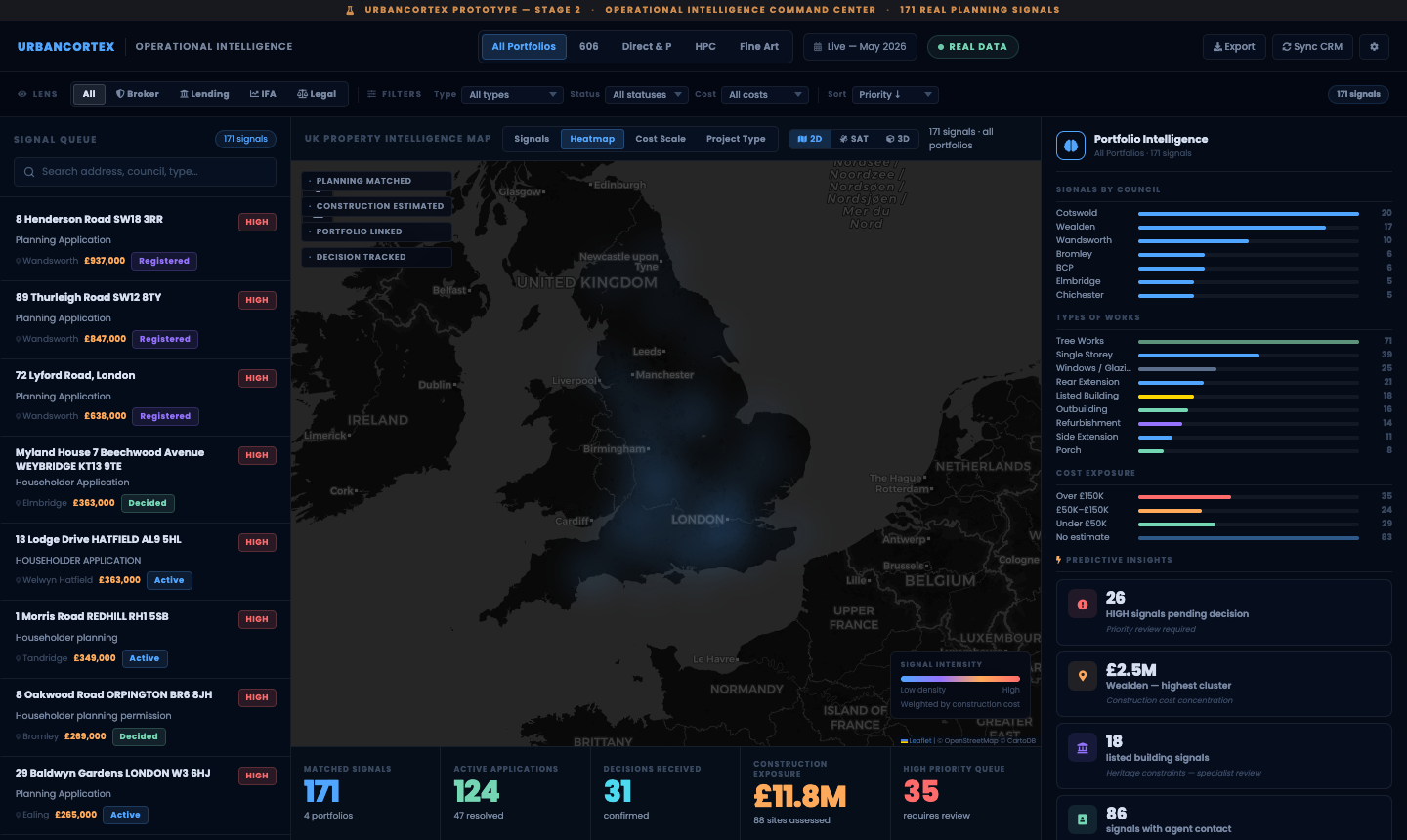This screenshot has width=1407, height=840.
Task: Click the search magnifier icon in signal queue
Action: (x=29, y=172)
